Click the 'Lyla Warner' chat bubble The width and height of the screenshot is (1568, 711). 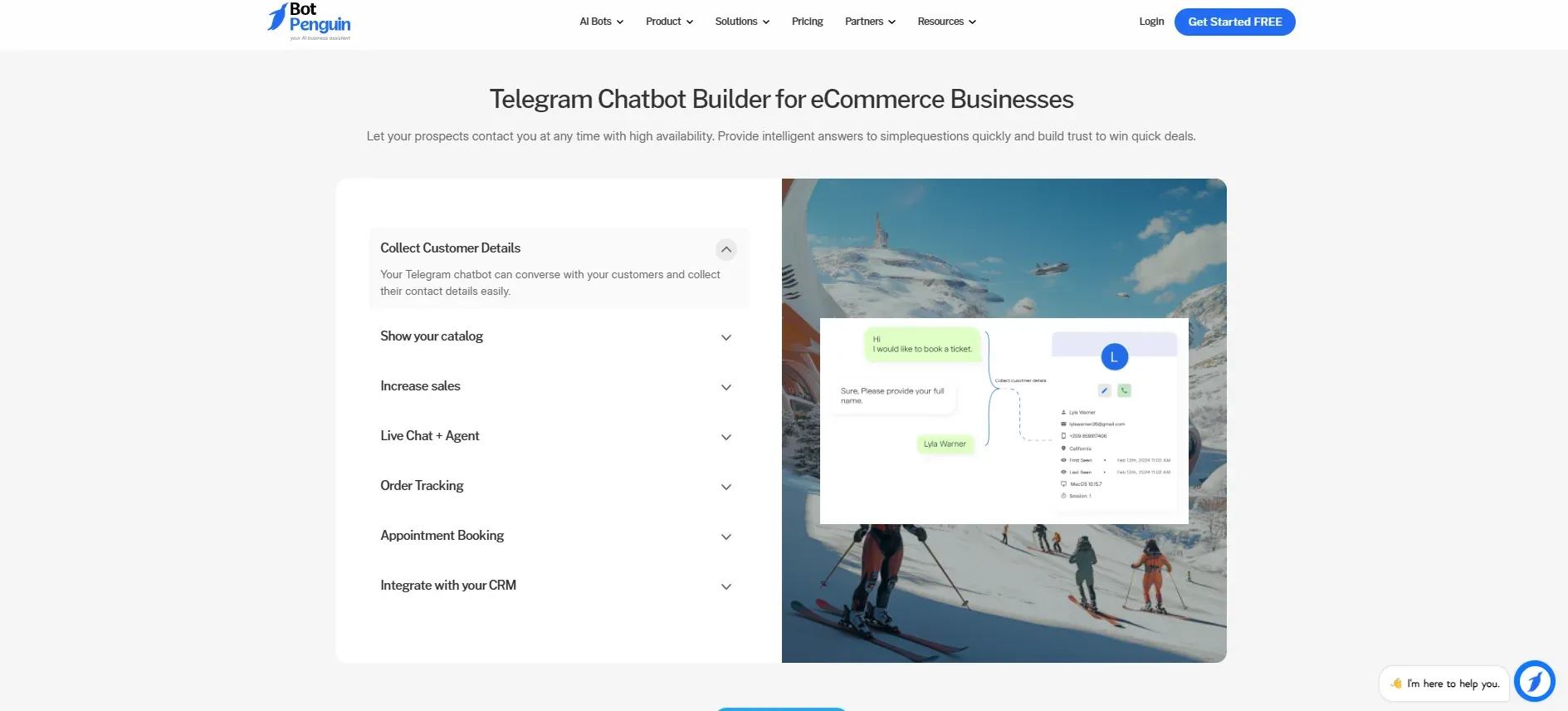pos(945,444)
